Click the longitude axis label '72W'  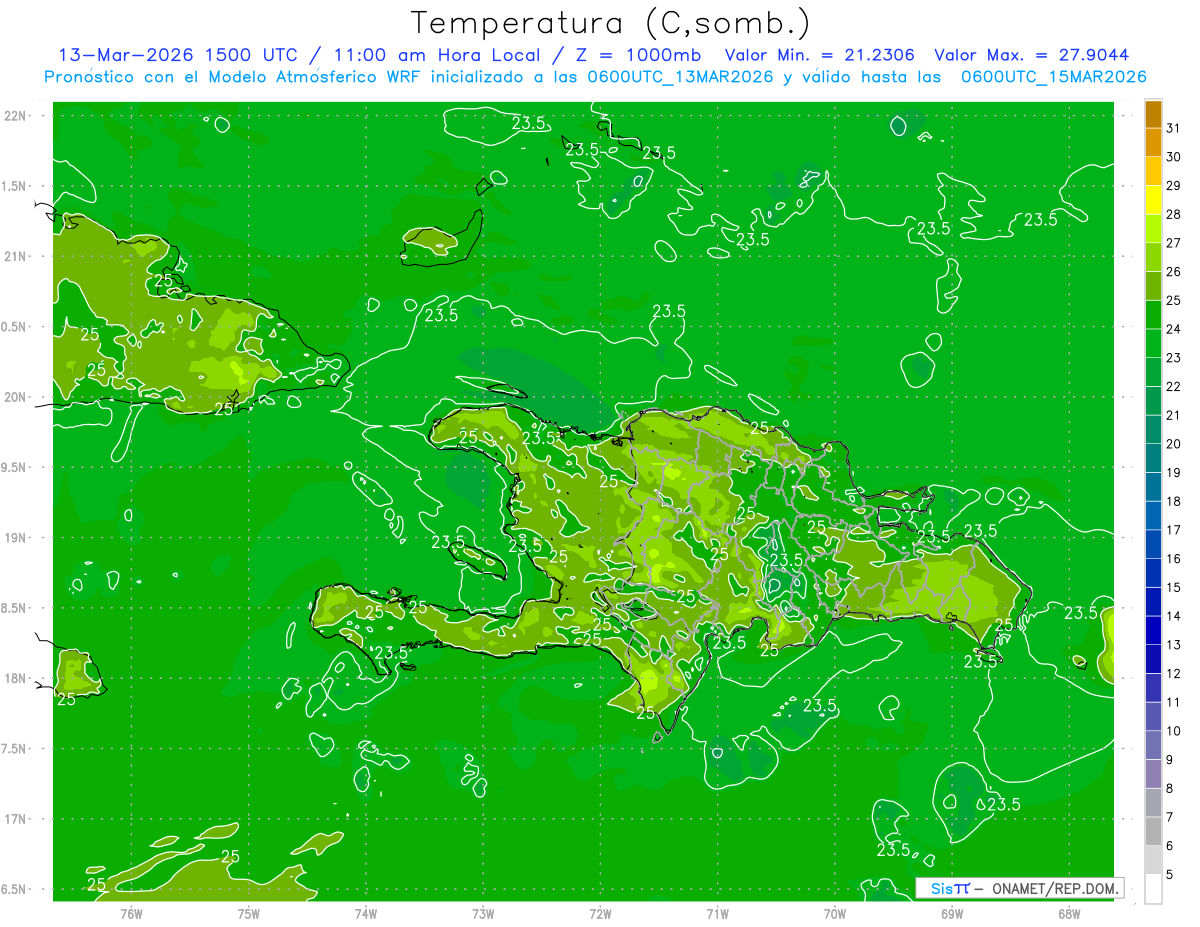(600, 914)
